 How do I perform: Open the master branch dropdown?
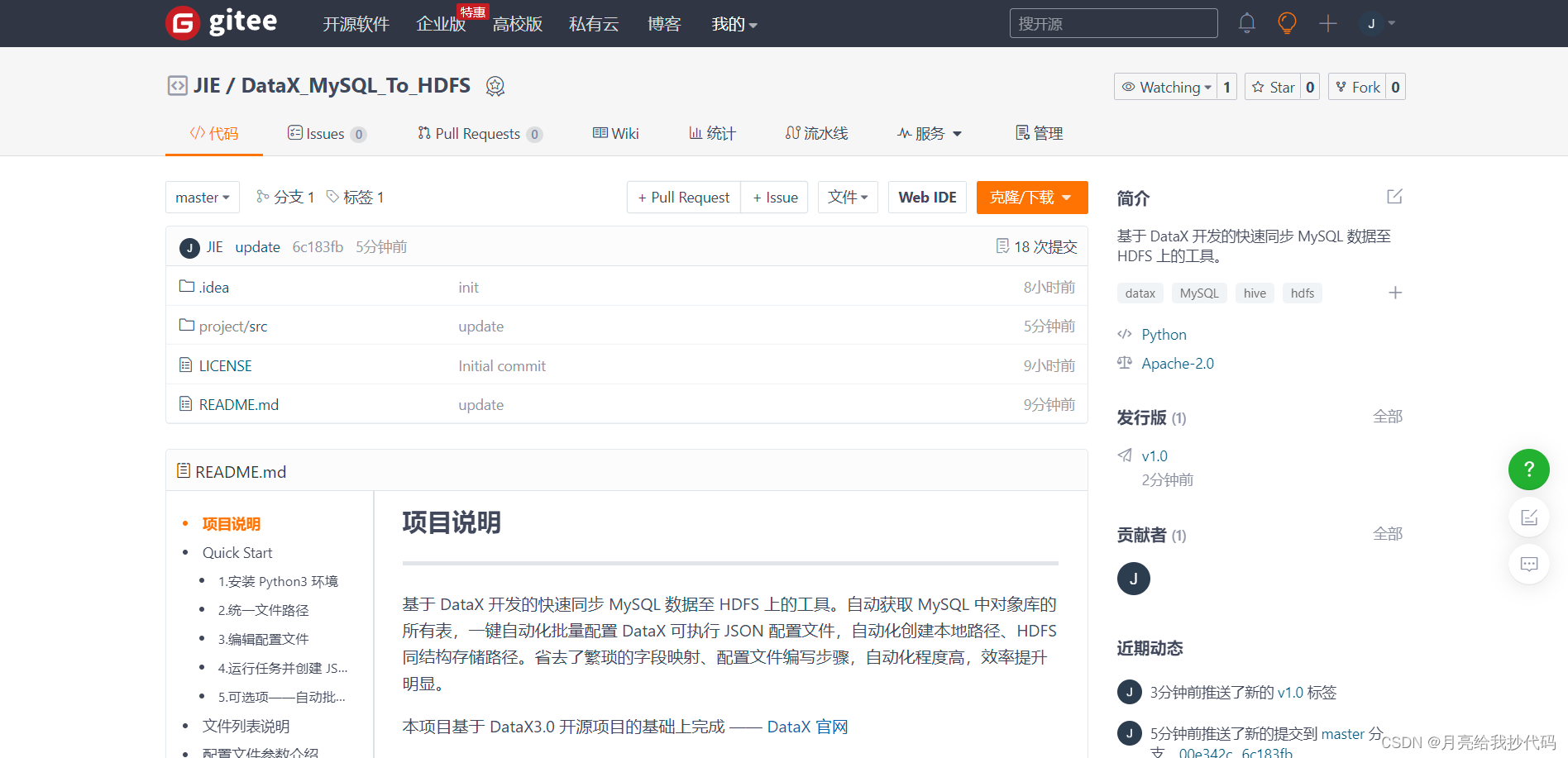(203, 198)
